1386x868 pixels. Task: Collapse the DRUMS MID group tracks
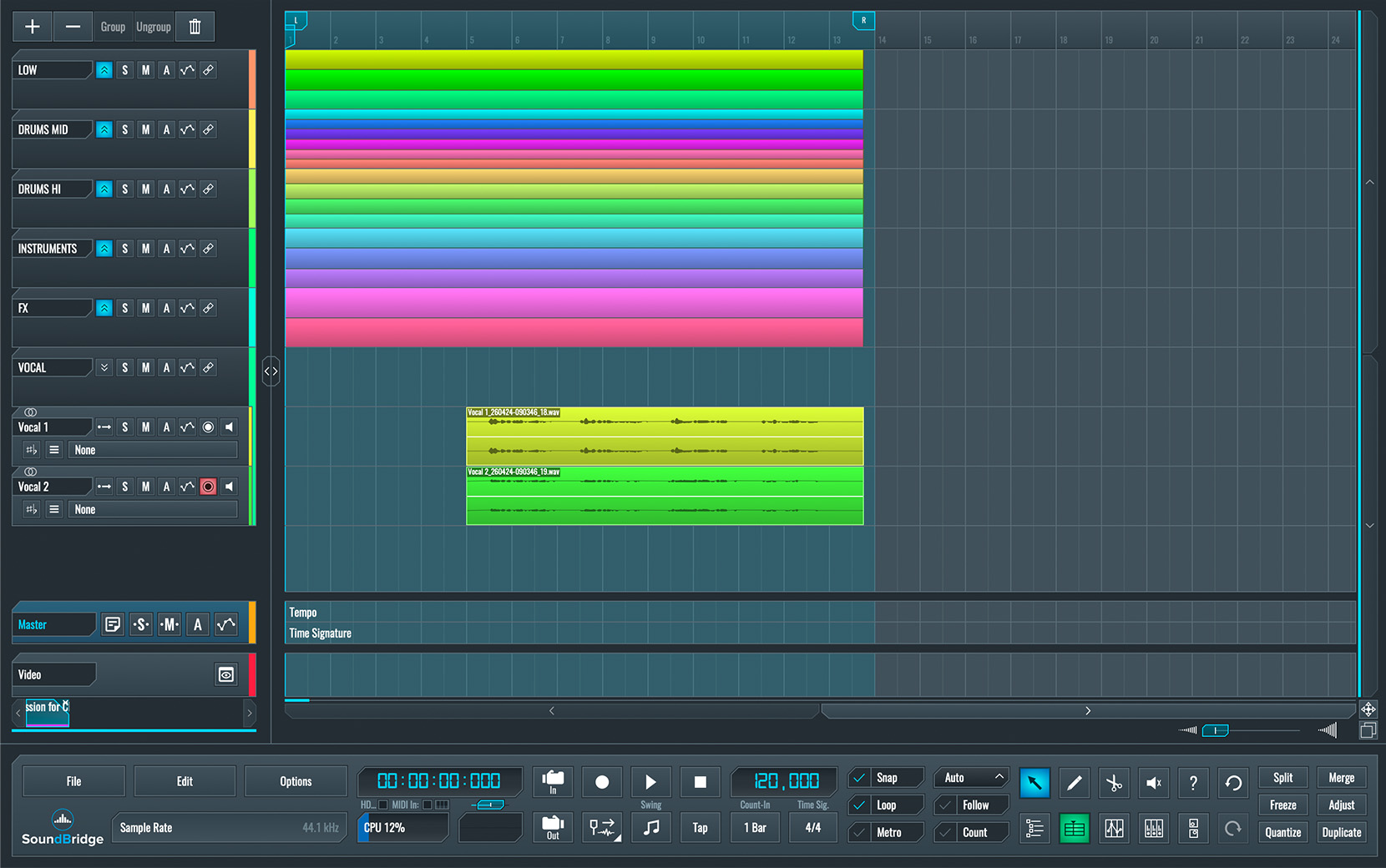coord(104,129)
